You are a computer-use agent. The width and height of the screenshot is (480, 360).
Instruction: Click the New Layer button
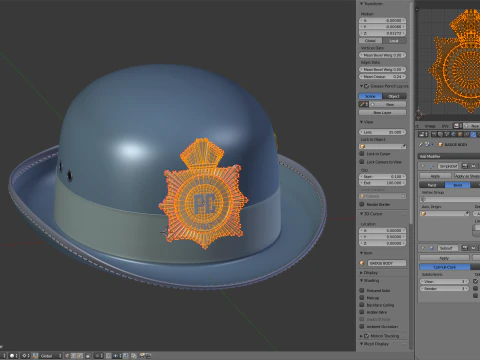coord(382,113)
